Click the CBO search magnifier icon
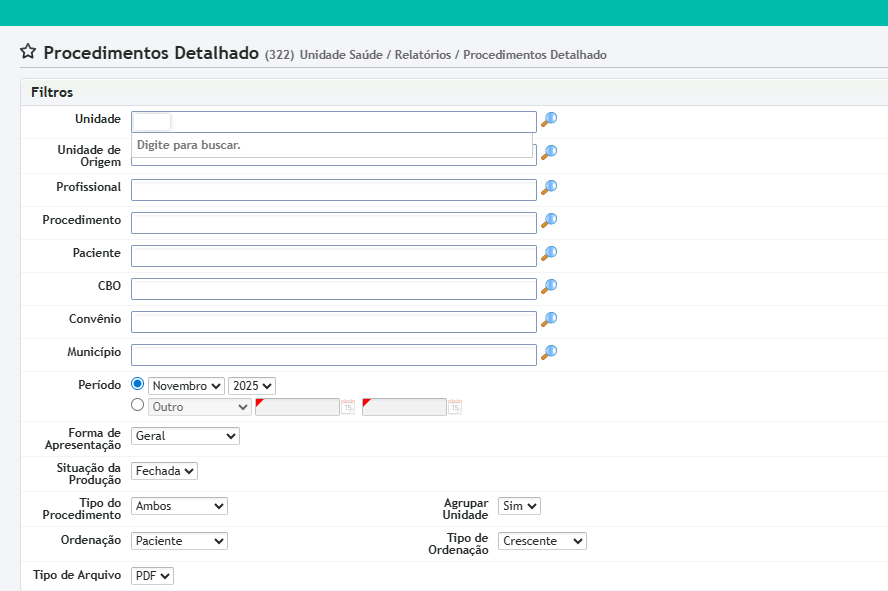The image size is (888, 591). click(x=549, y=287)
